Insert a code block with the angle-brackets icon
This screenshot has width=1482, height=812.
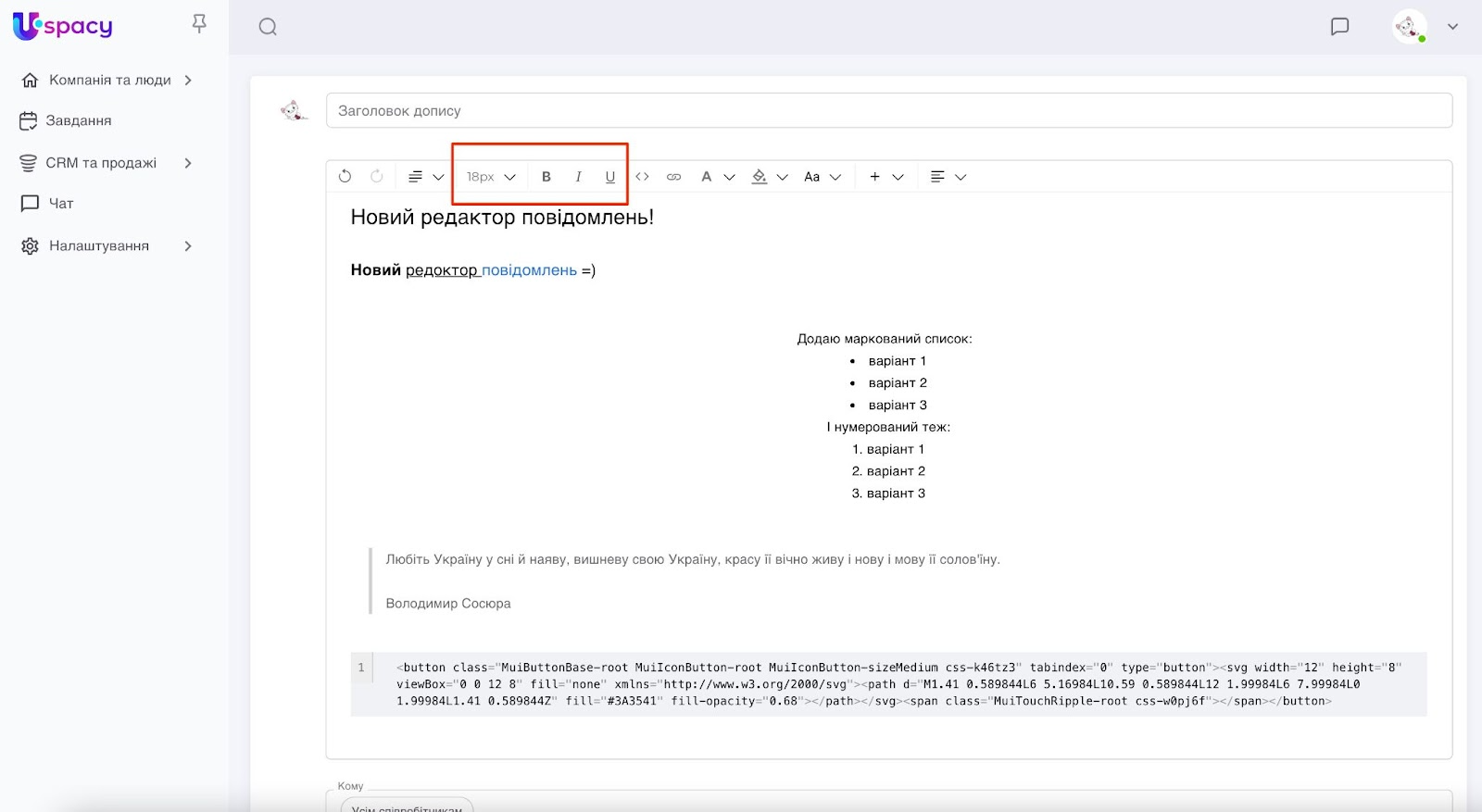tap(642, 176)
